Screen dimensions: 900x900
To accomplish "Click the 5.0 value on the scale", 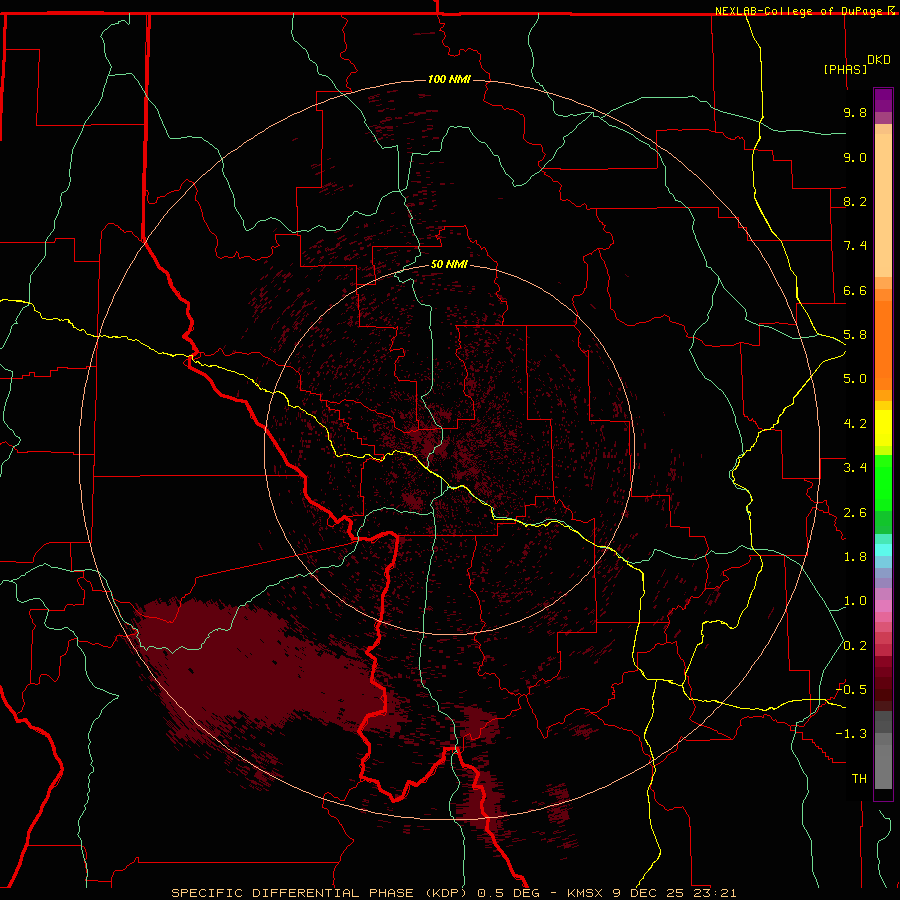I will (855, 379).
